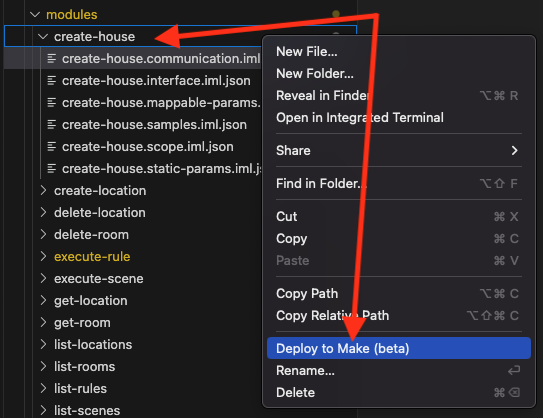Expand the create-location folder chevron
This screenshot has height=418, width=543.
click(x=43, y=190)
